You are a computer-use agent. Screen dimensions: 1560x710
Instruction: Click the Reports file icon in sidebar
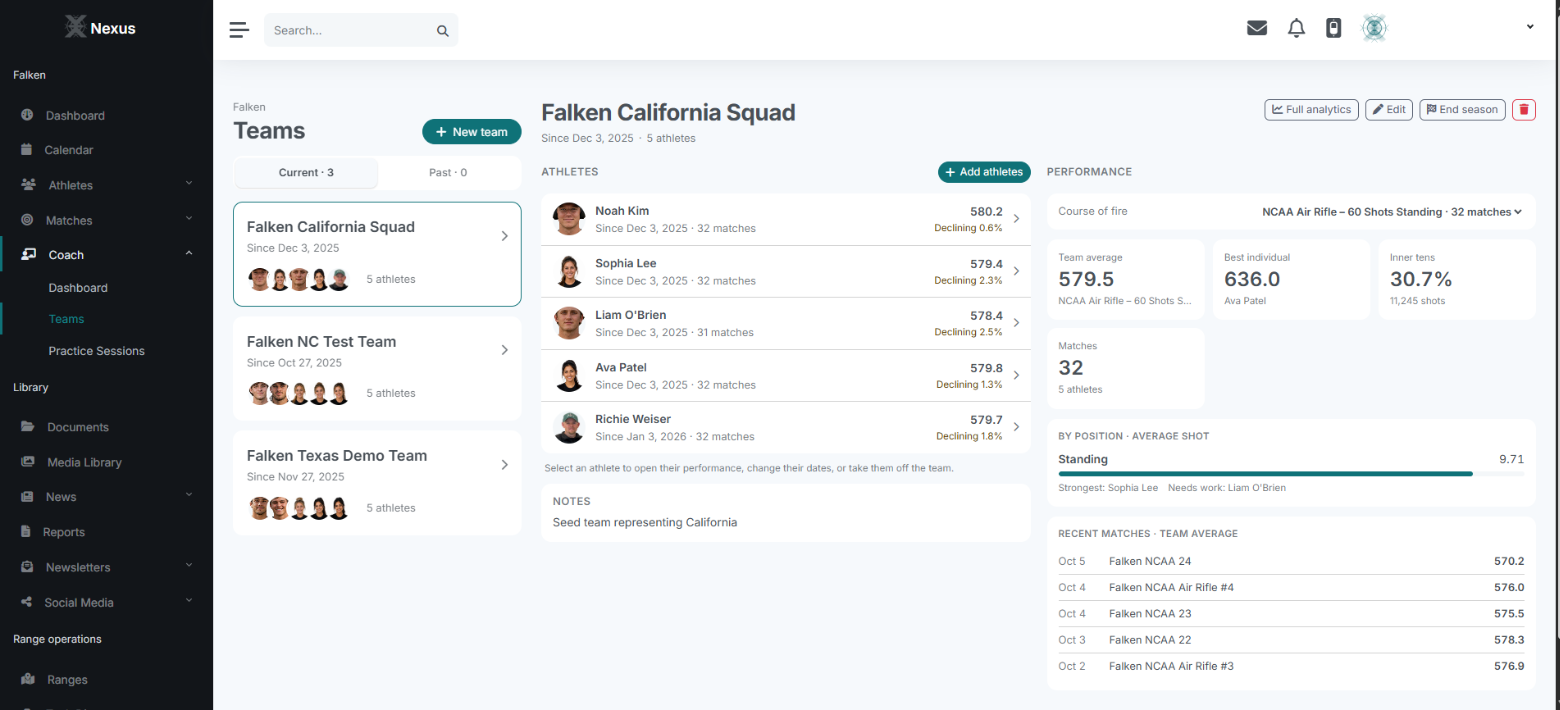click(x=27, y=532)
